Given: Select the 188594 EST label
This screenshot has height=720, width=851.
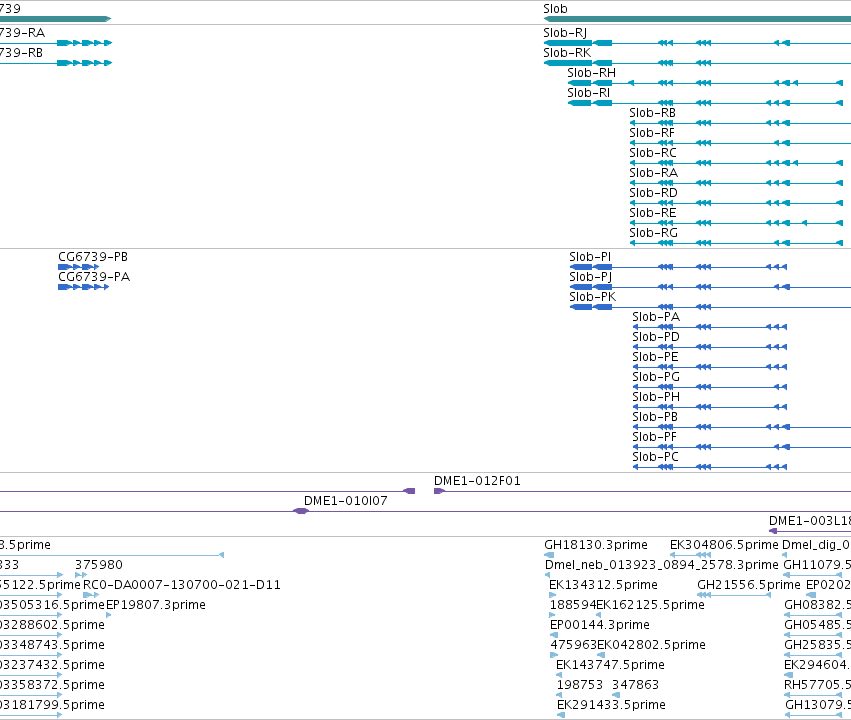Looking at the screenshot, I should click(x=573, y=606).
